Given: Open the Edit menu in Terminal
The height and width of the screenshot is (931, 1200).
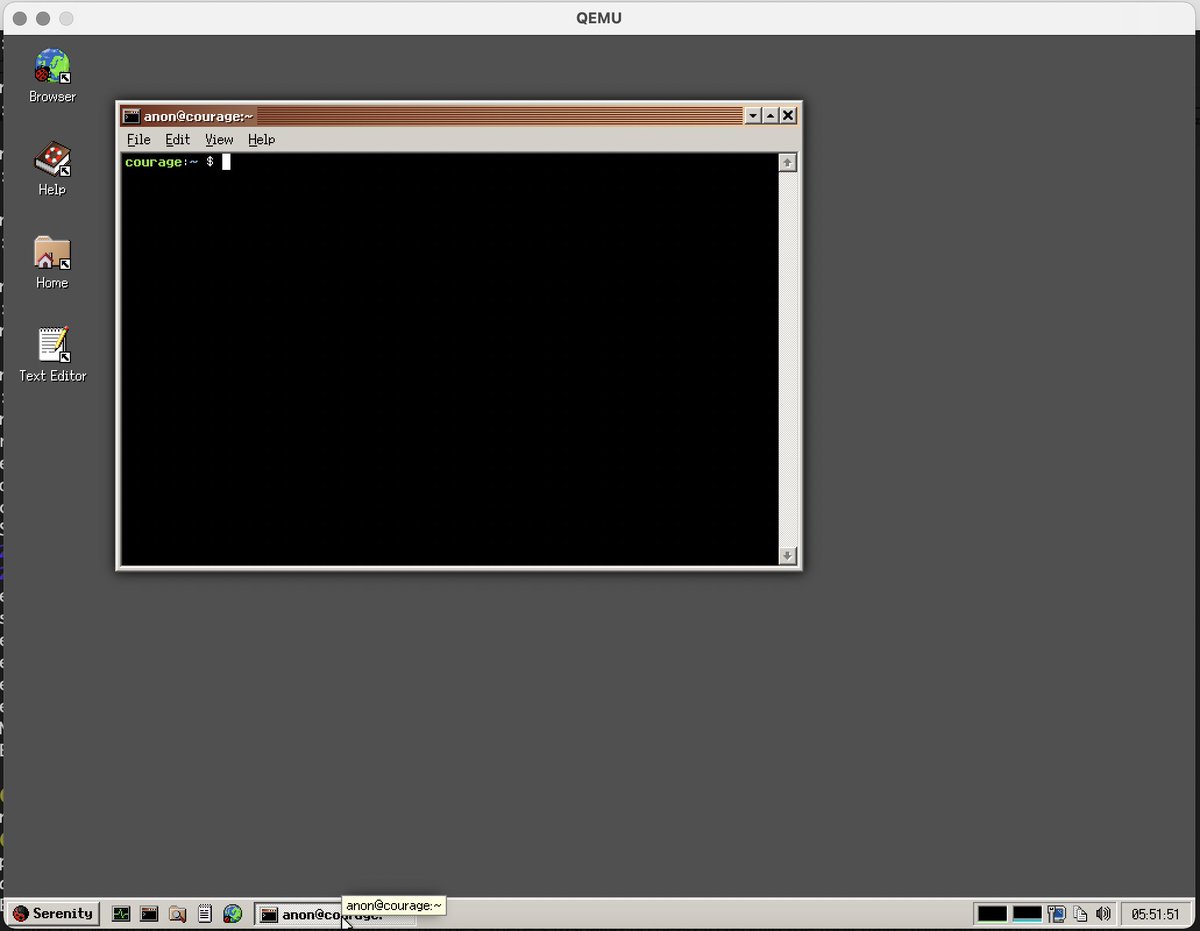Looking at the screenshot, I should point(177,140).
